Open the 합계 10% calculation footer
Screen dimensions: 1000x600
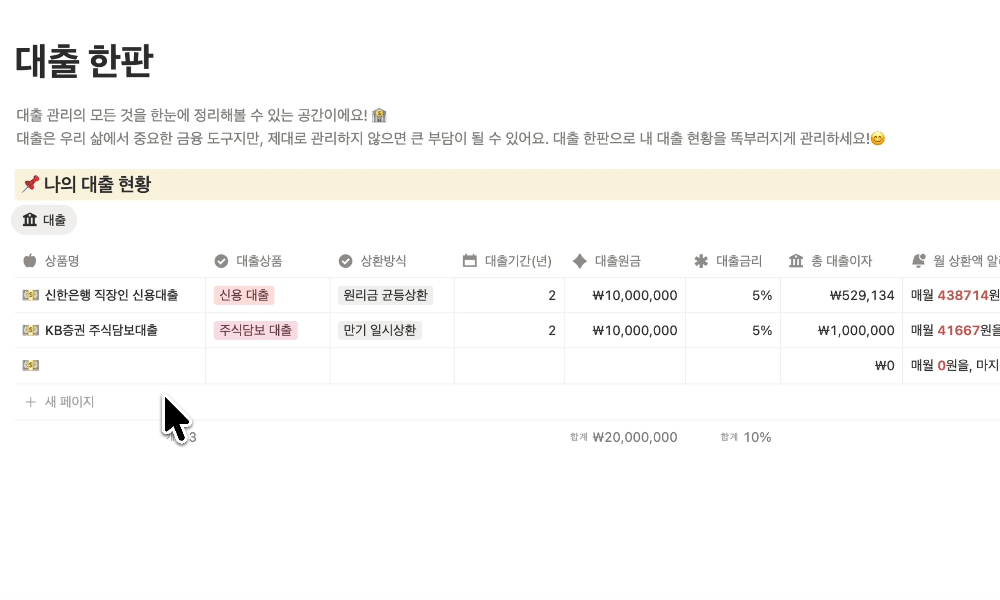click(746, 437)
